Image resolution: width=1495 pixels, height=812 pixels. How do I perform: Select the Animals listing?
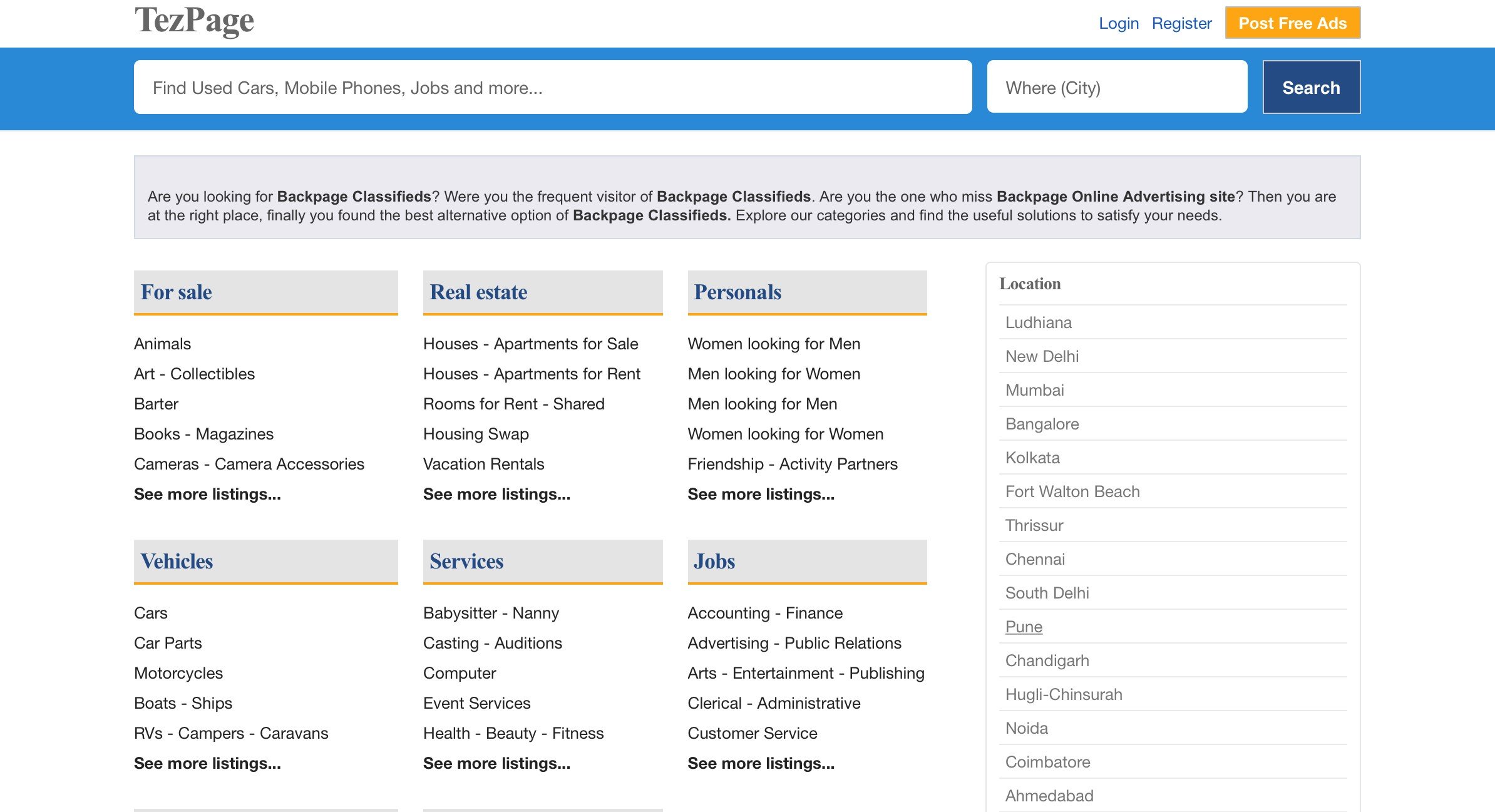coord(162,343)
